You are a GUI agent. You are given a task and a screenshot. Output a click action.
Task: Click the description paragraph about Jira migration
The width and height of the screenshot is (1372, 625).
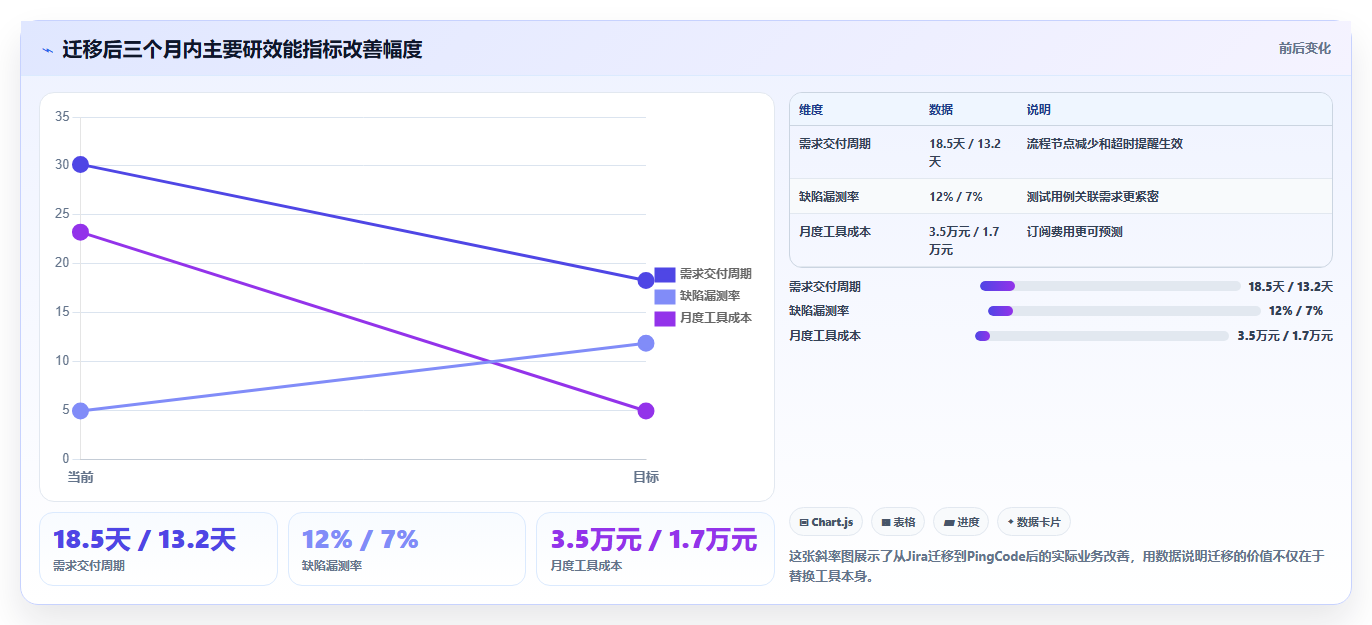pos(1060,565)
